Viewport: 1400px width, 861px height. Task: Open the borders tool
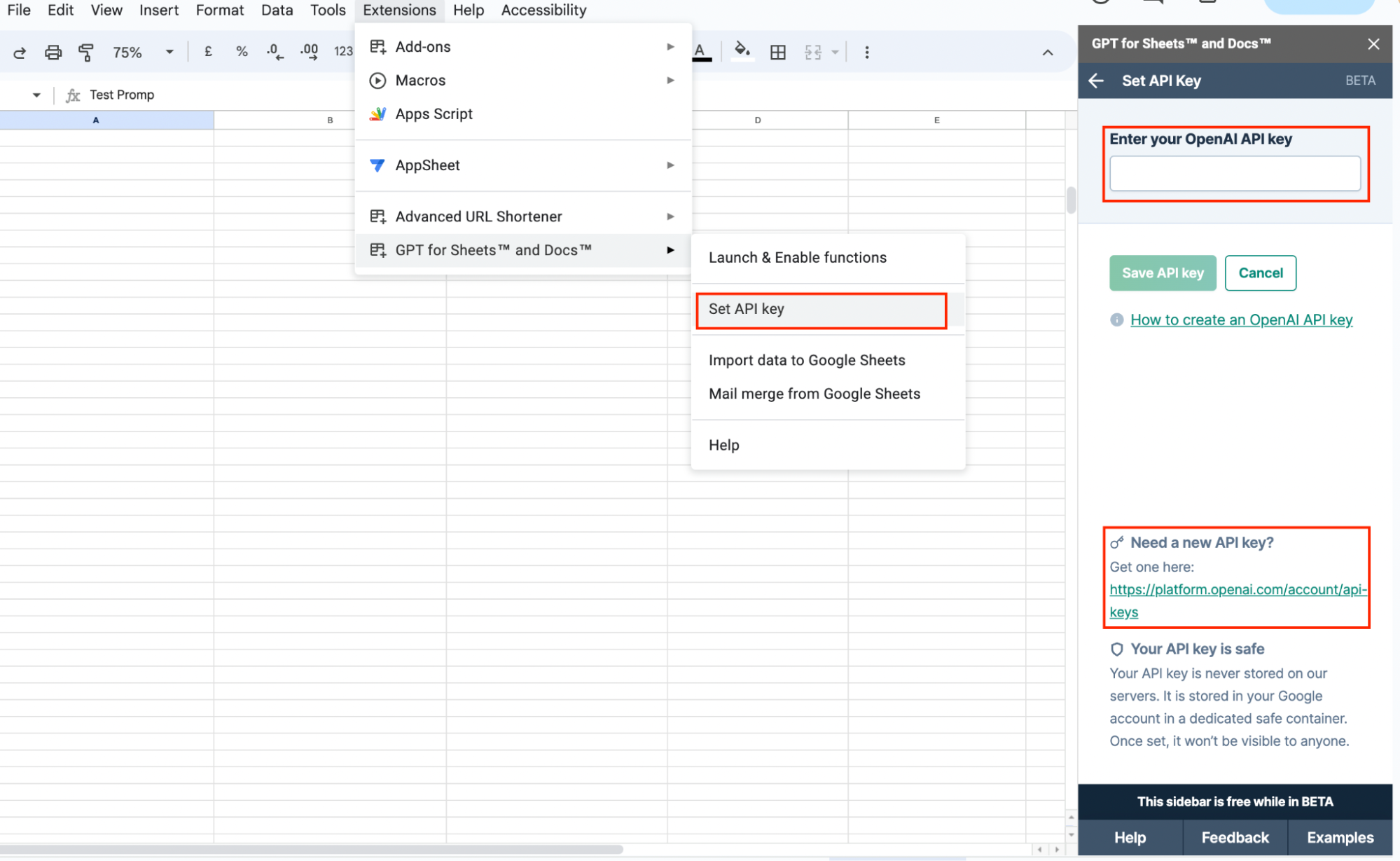(777, 53)
